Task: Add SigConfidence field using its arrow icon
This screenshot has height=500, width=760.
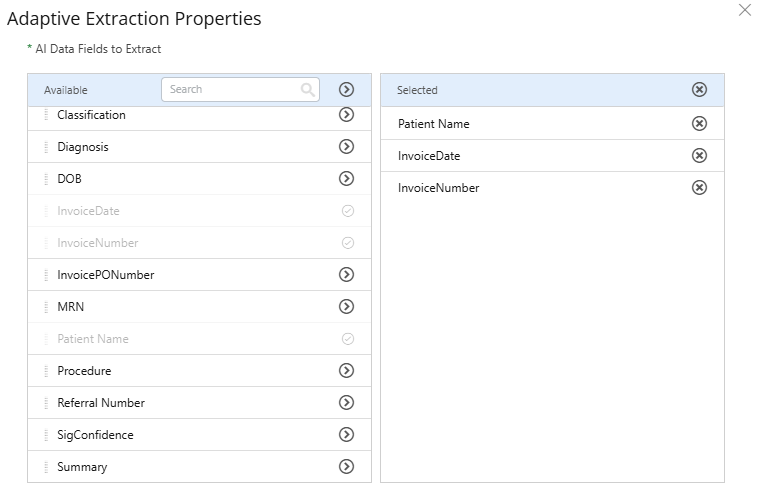Action: 347,435
